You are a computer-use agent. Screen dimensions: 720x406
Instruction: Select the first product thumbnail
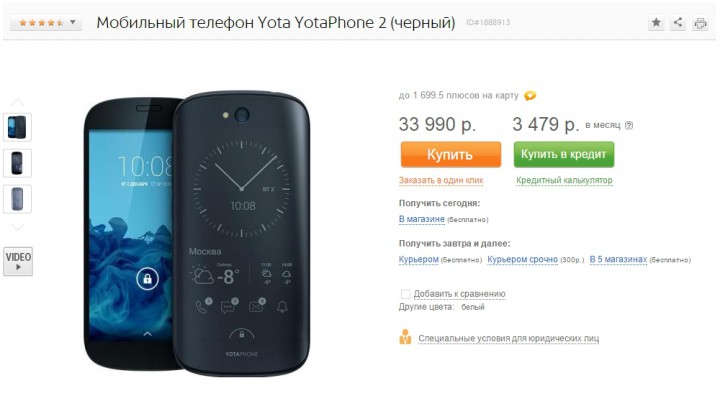click(17, 127)
